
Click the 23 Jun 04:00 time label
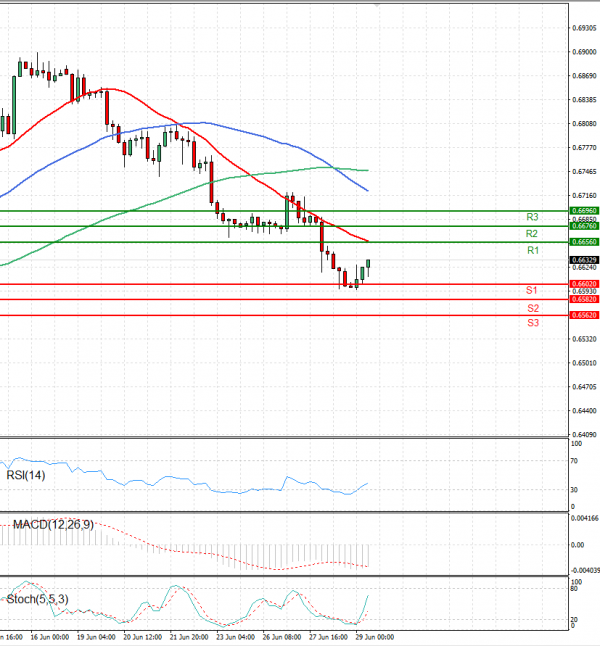pos(235,637)
